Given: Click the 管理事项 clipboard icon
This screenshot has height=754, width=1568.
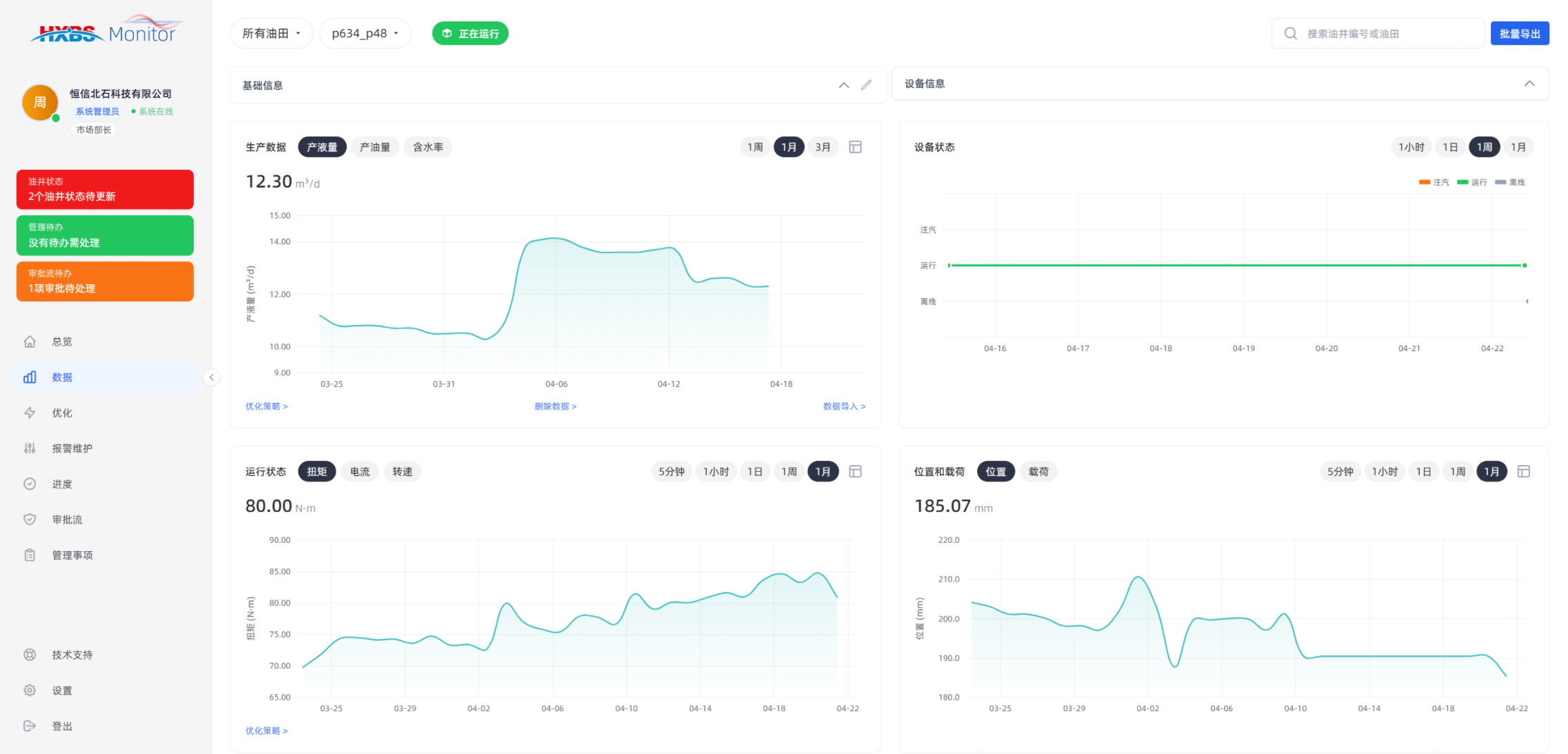Looking at the screenshot, I should click(30, 555).
